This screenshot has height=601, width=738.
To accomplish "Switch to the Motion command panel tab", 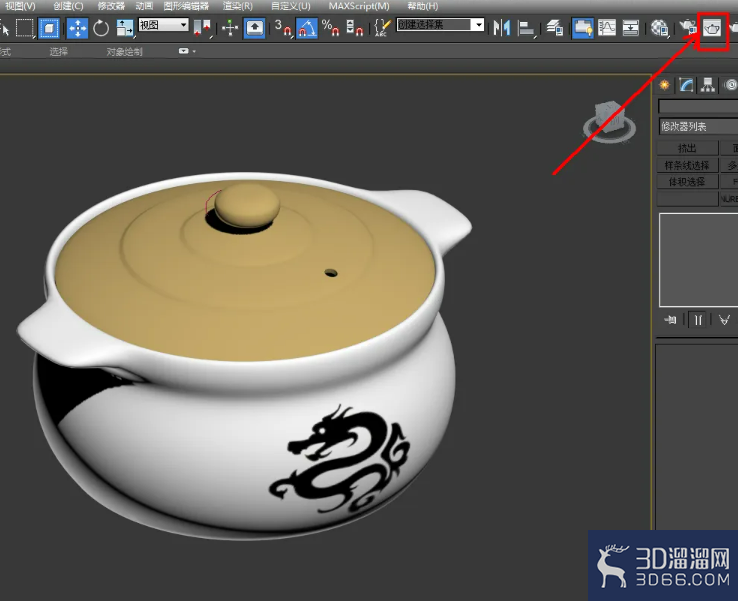I will (x=730, y=85).
